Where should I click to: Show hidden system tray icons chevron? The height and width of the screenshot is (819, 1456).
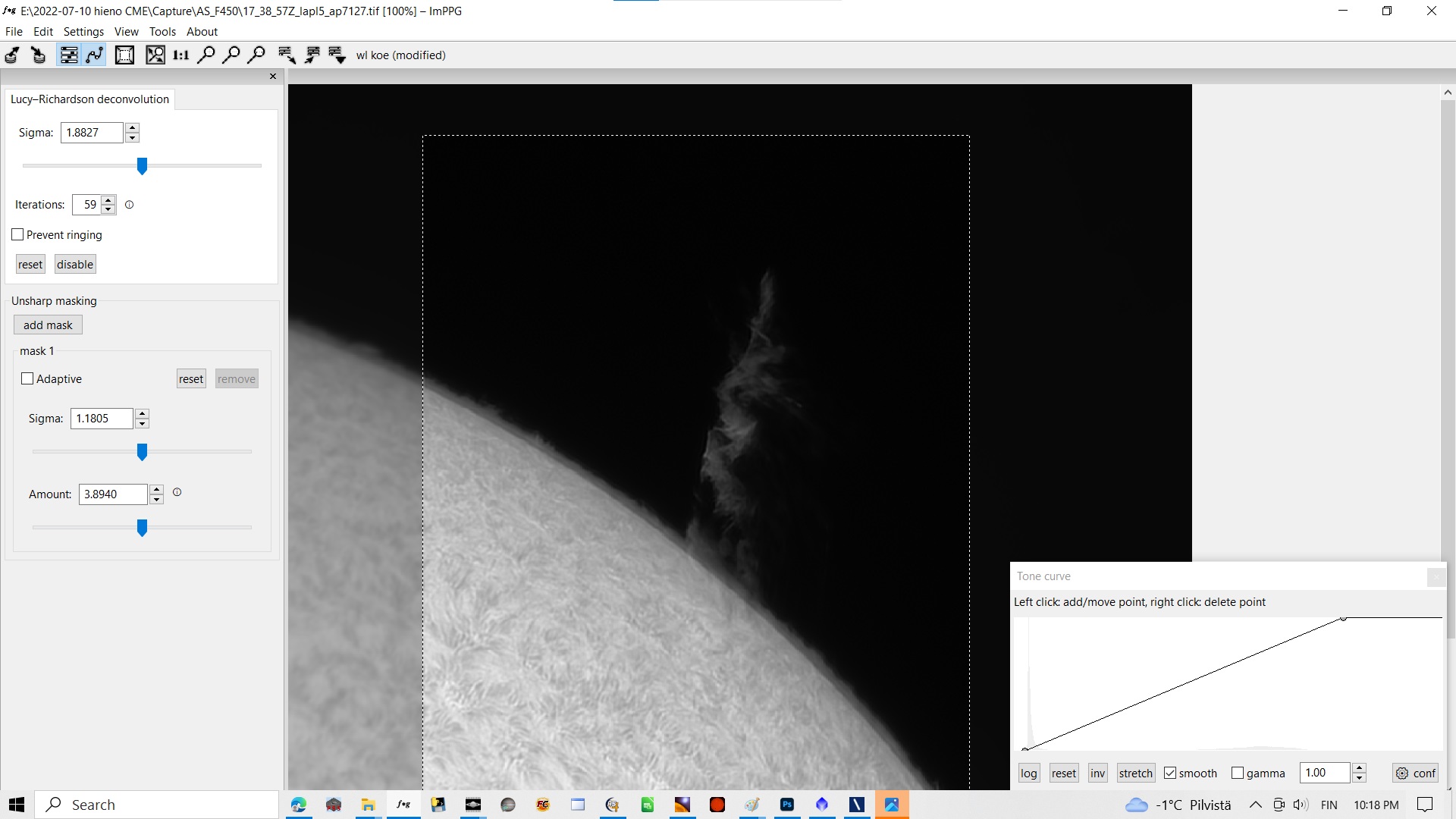click(x=1256, y=805)
